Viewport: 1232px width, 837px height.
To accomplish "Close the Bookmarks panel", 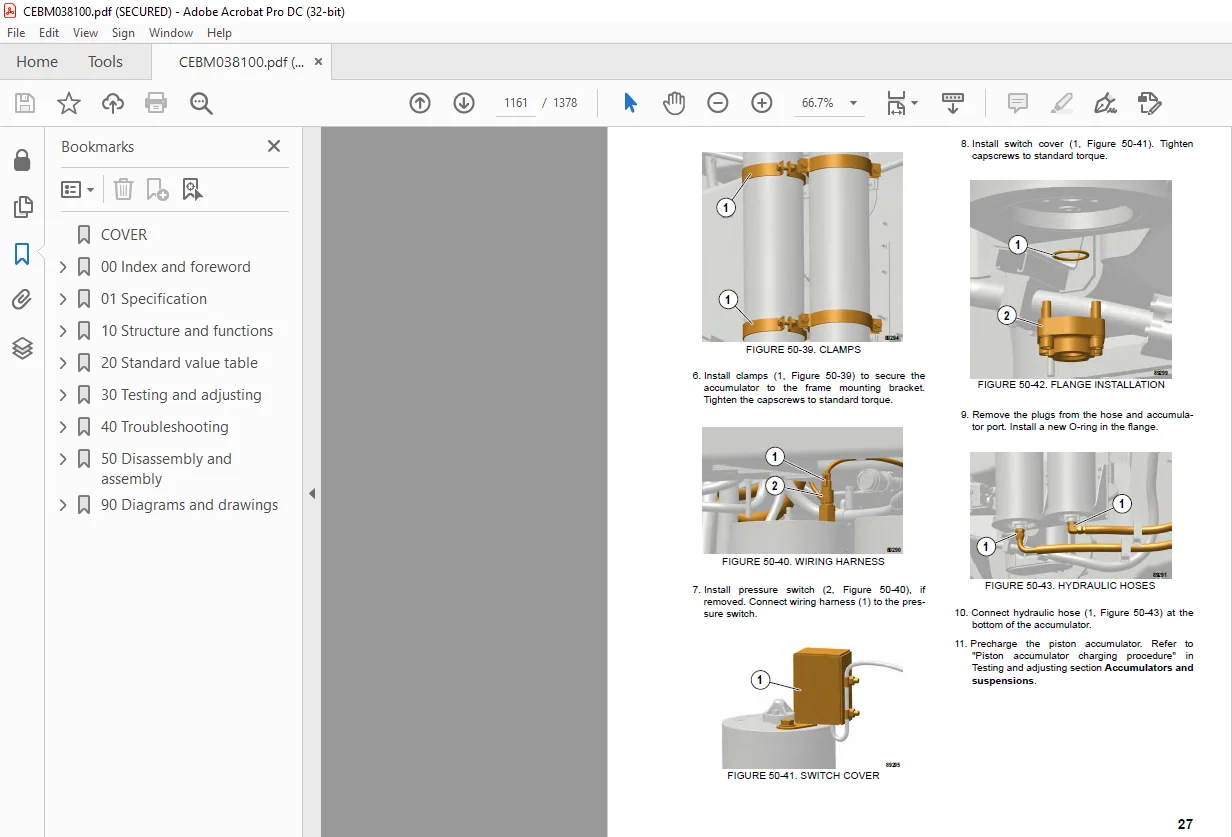I will pos(274,146).
